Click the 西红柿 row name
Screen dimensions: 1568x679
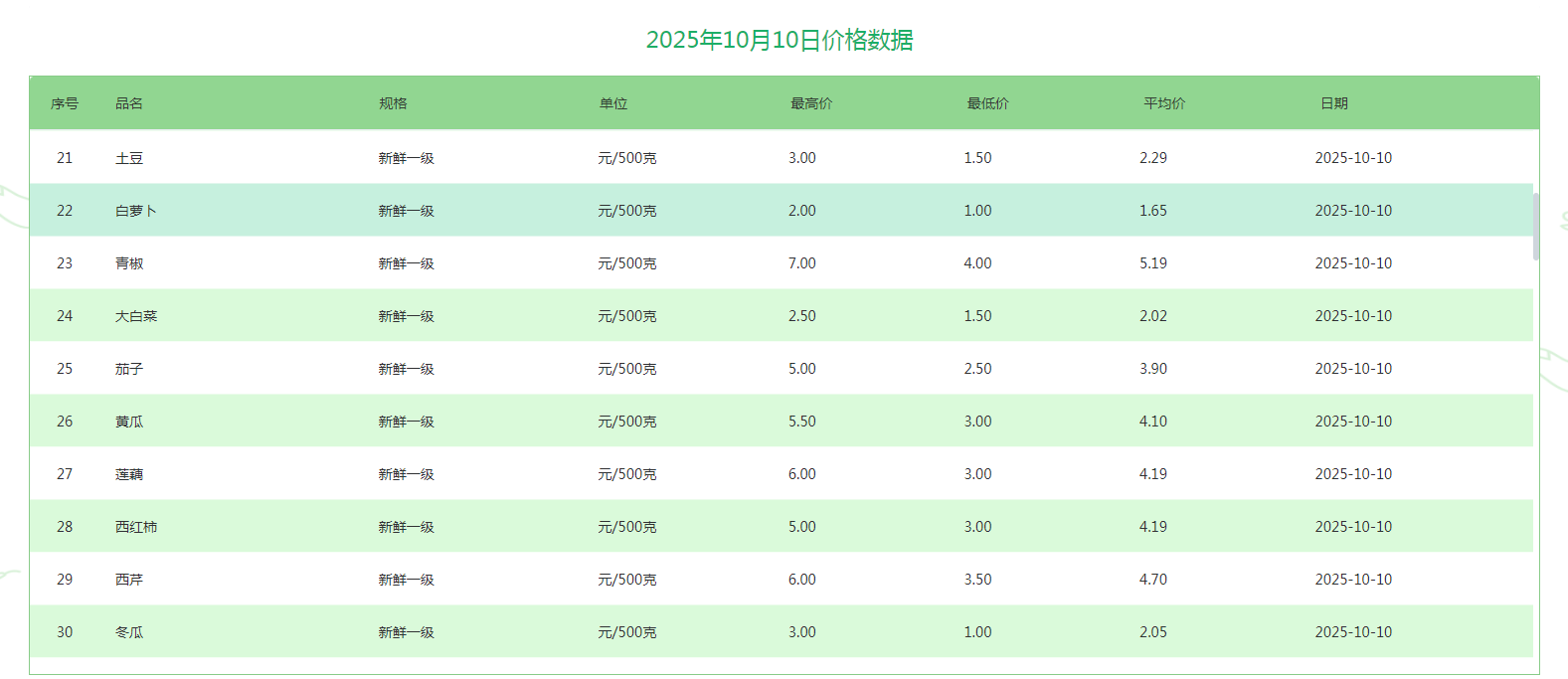coord(136,527)
